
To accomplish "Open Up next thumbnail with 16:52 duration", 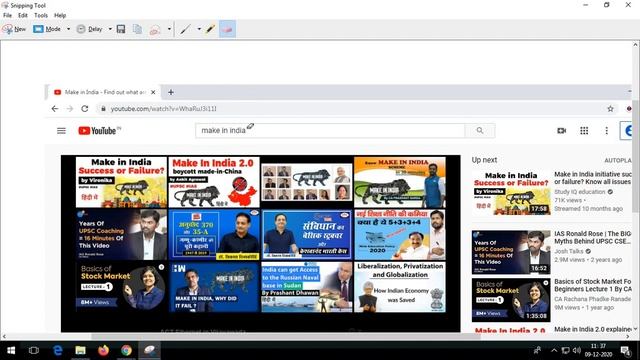I will (511, 252).
